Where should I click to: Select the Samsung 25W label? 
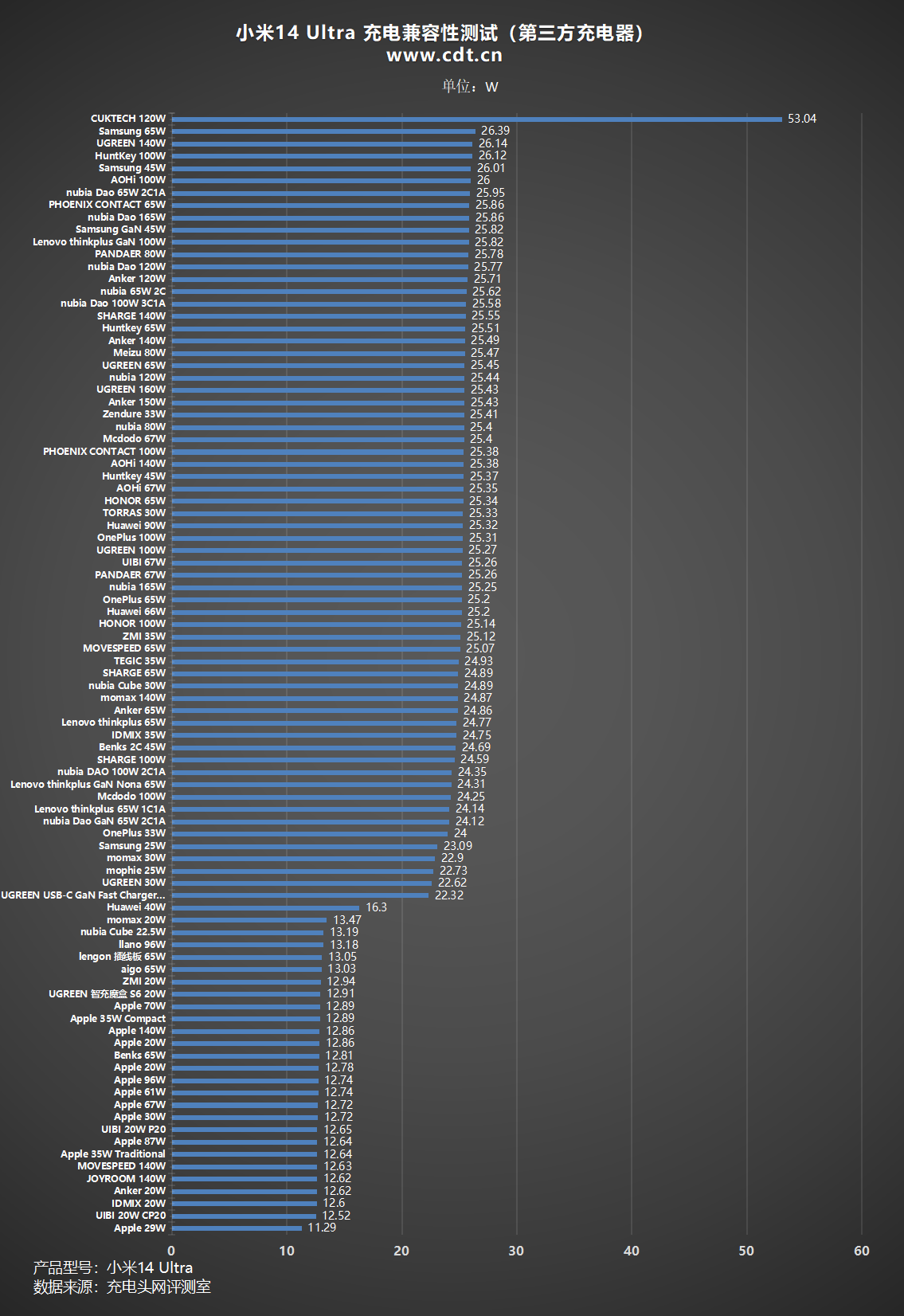click(x=132, y=846)
